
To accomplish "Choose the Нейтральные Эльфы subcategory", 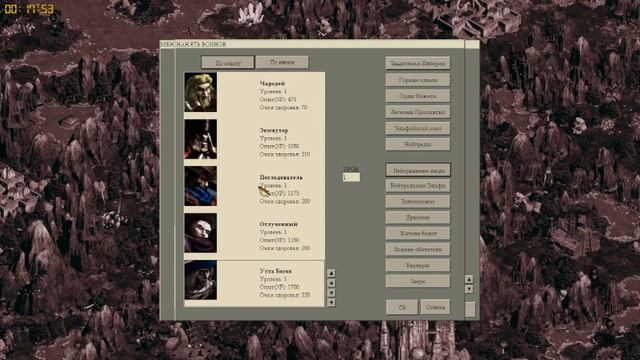I will [418, 186].
